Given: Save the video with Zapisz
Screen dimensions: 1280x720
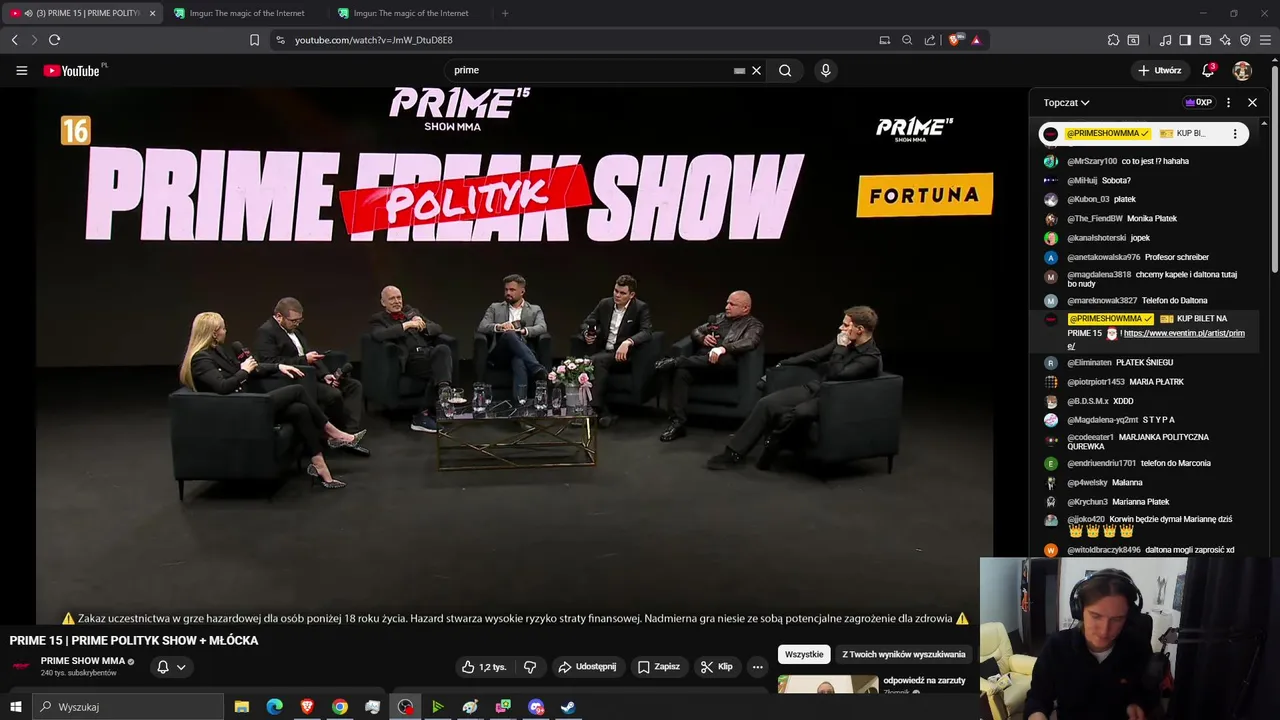Looking at the screenshot, I should (x=659, y=667).
